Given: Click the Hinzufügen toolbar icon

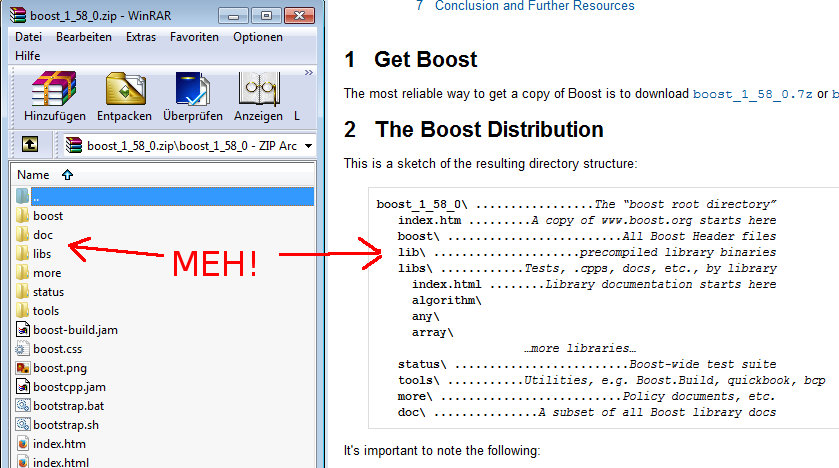Looking at the screenshot, I should 54,90.
